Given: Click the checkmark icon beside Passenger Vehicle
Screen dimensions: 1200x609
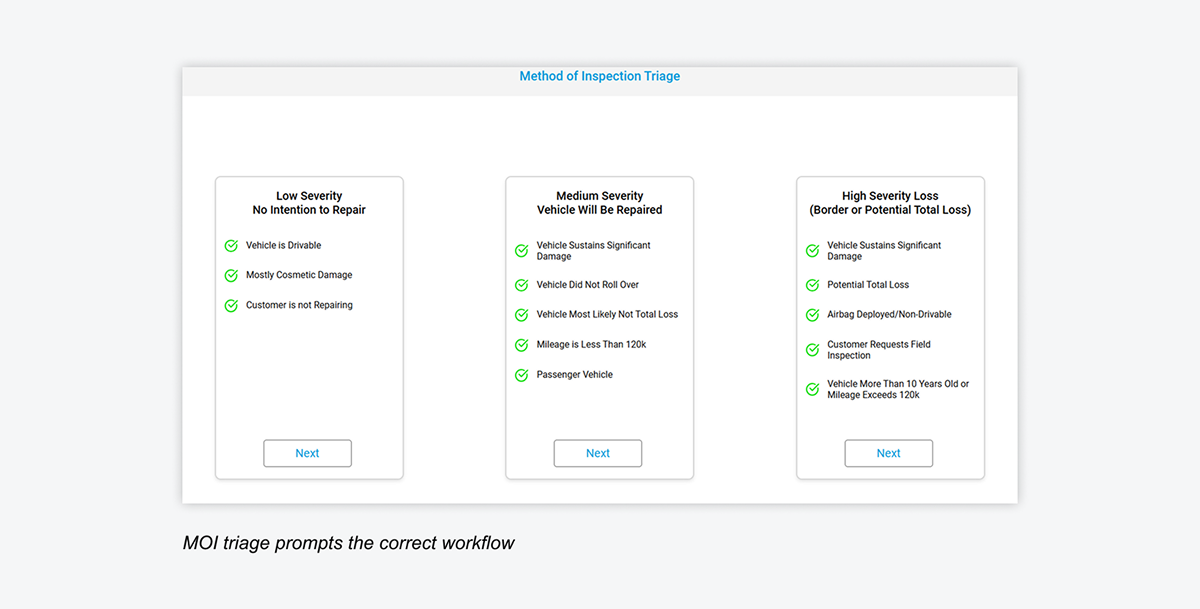Looking at the screenshot, I should 521,375.
